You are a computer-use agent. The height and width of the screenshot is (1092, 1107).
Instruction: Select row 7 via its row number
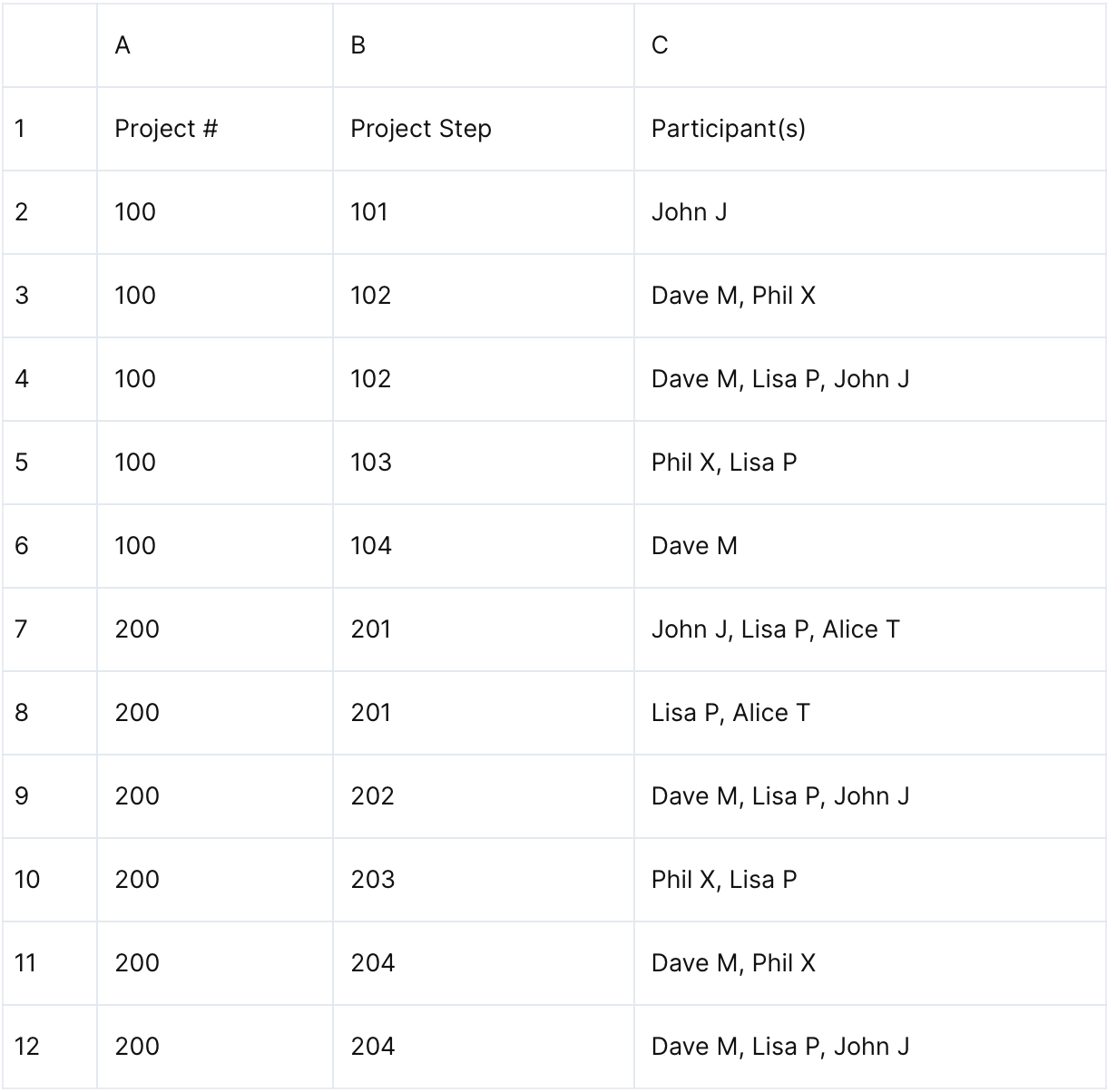pos(49,629)
